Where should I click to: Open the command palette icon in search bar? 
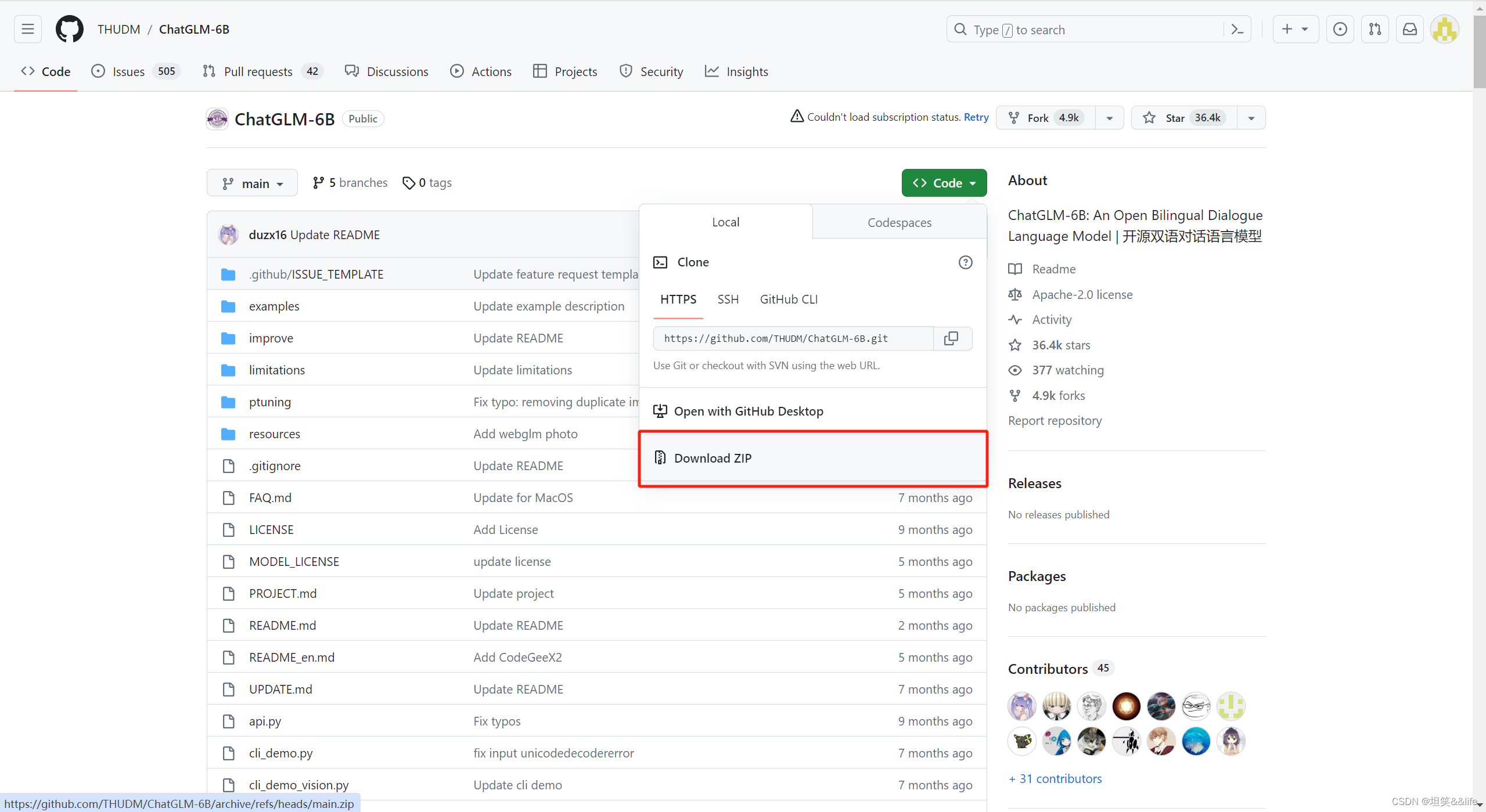1237,30
